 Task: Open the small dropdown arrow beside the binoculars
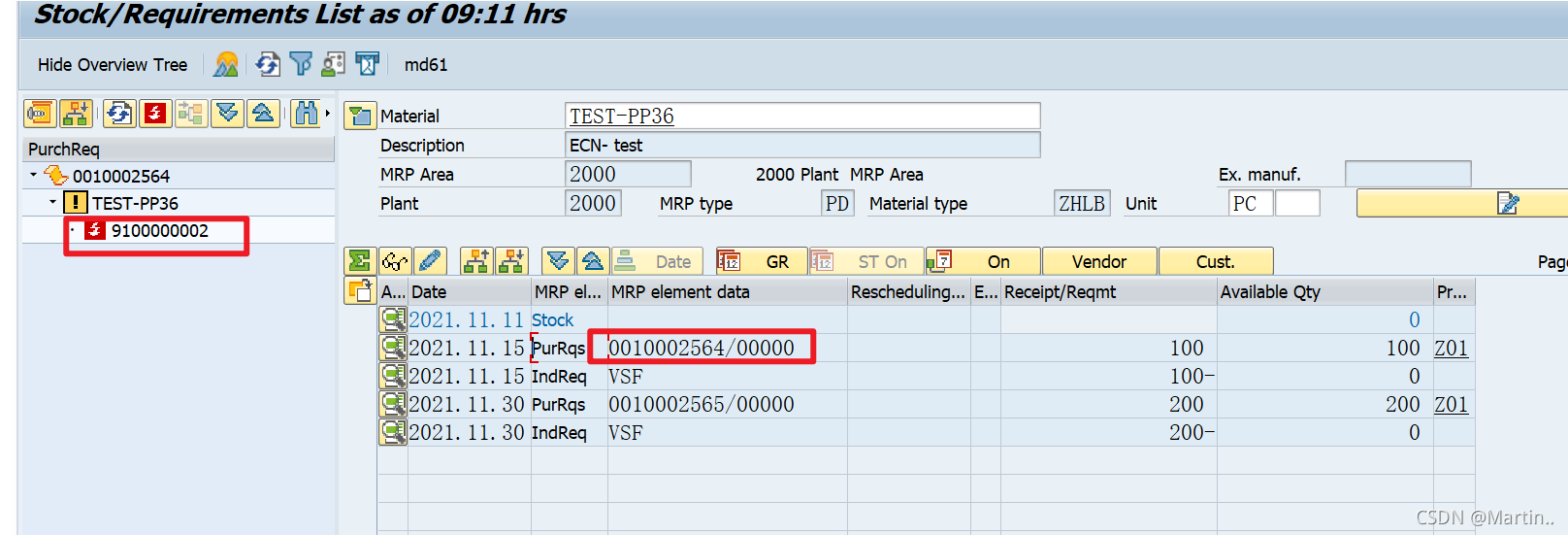328,114
